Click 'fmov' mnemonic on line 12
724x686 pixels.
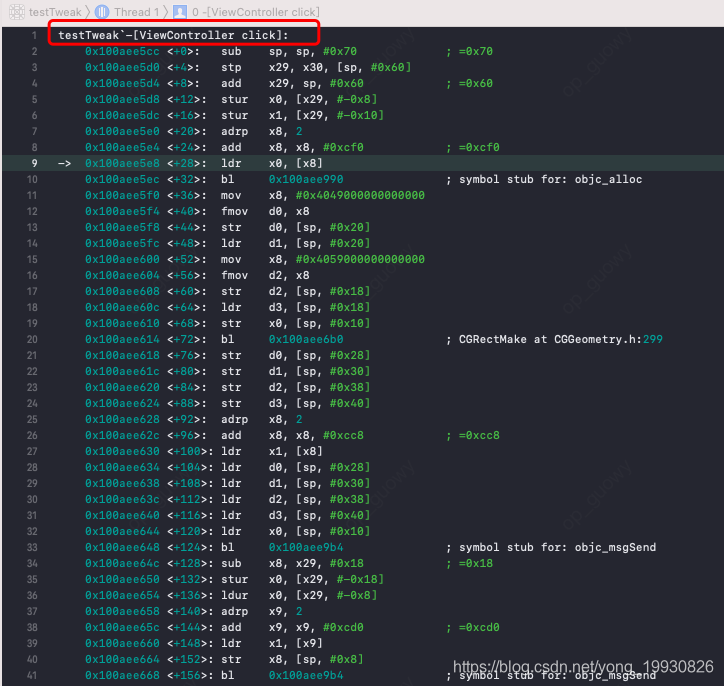click(234, 211)
